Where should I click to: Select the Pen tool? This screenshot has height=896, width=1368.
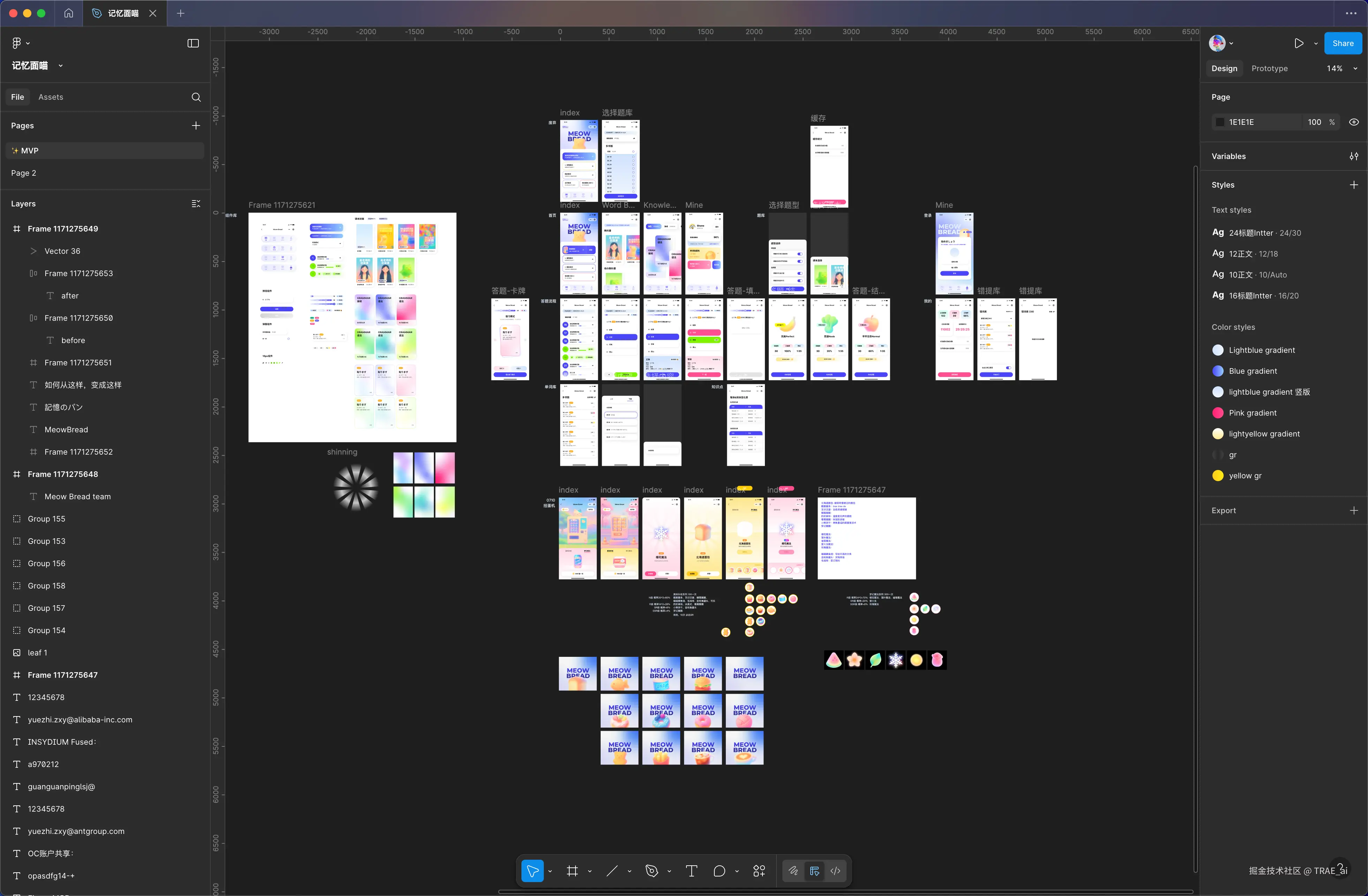click(x=651, y=871)
